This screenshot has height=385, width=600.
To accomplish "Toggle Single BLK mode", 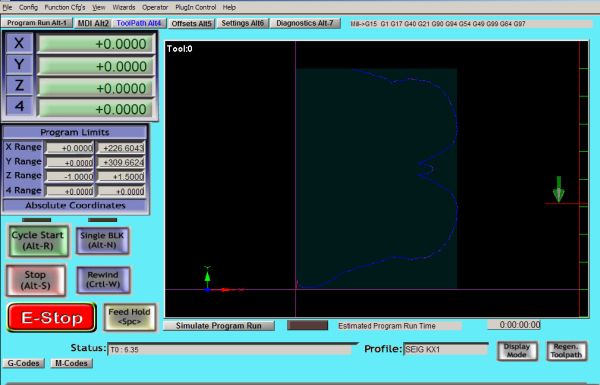I will 102,240.
